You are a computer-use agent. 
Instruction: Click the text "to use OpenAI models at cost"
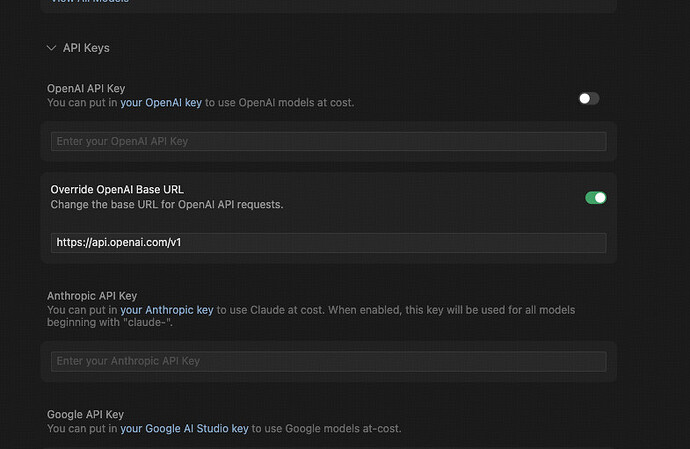point(279,103)
